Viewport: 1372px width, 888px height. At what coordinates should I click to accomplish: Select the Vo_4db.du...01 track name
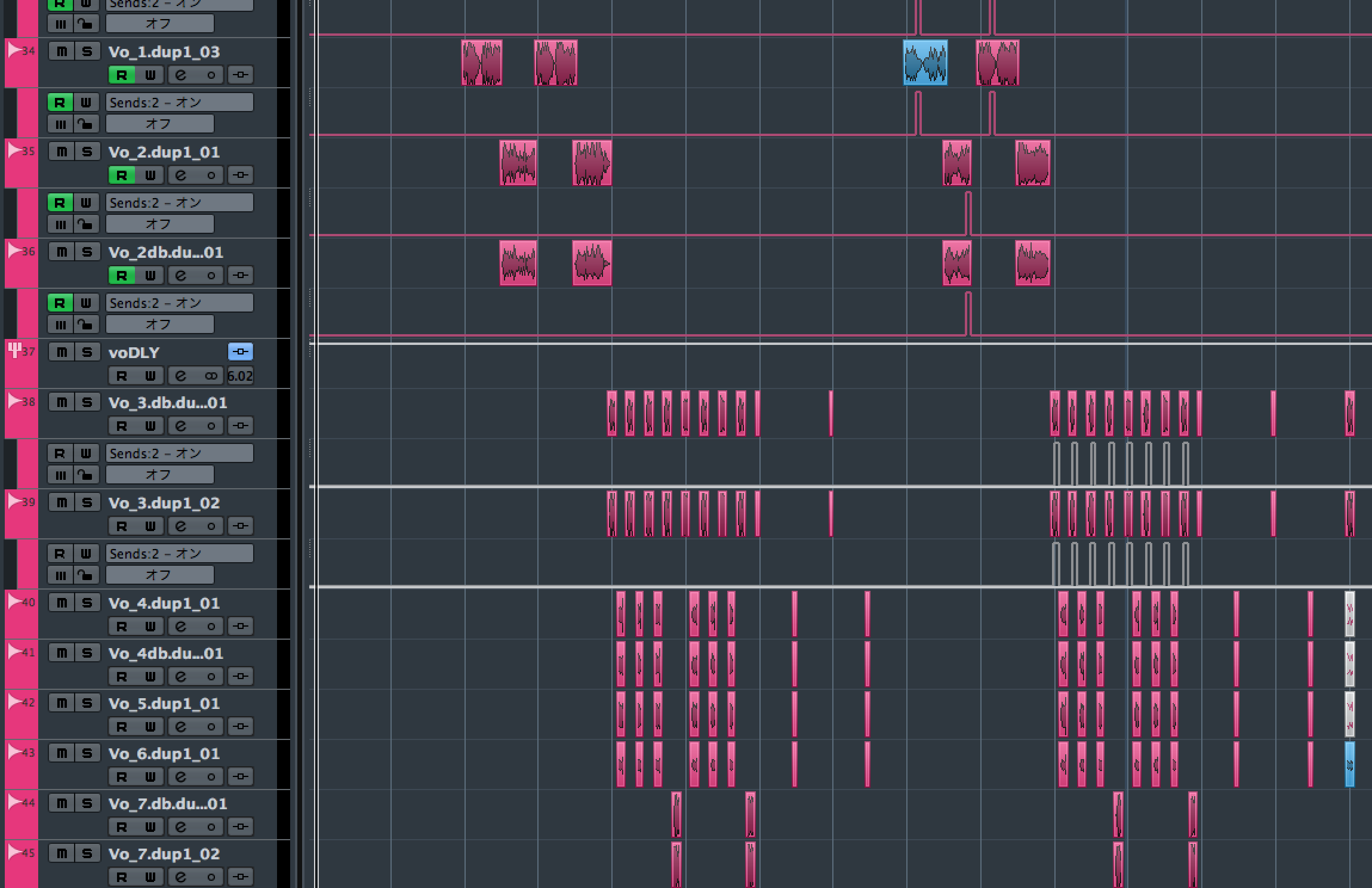click(166, 653)
